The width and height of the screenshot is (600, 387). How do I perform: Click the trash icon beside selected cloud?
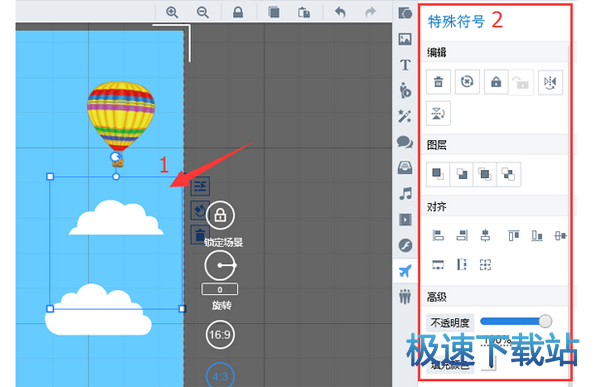coord(199,235)
